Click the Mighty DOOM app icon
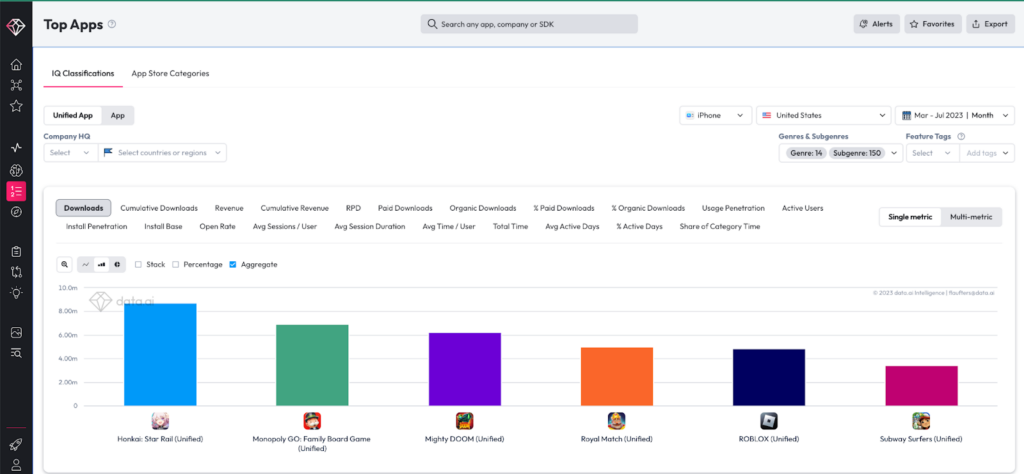Screen dimensions: 1024x474 coord(464,420)
